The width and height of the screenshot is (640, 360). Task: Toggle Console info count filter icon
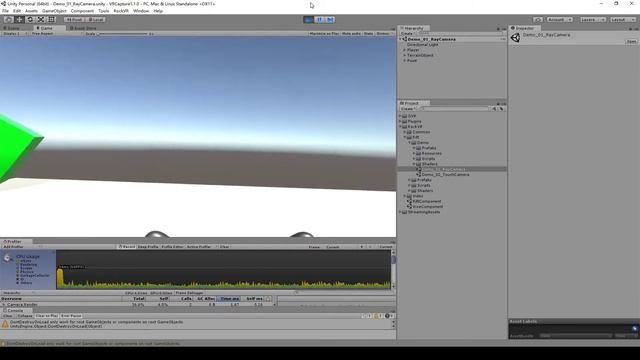point(366,316)
